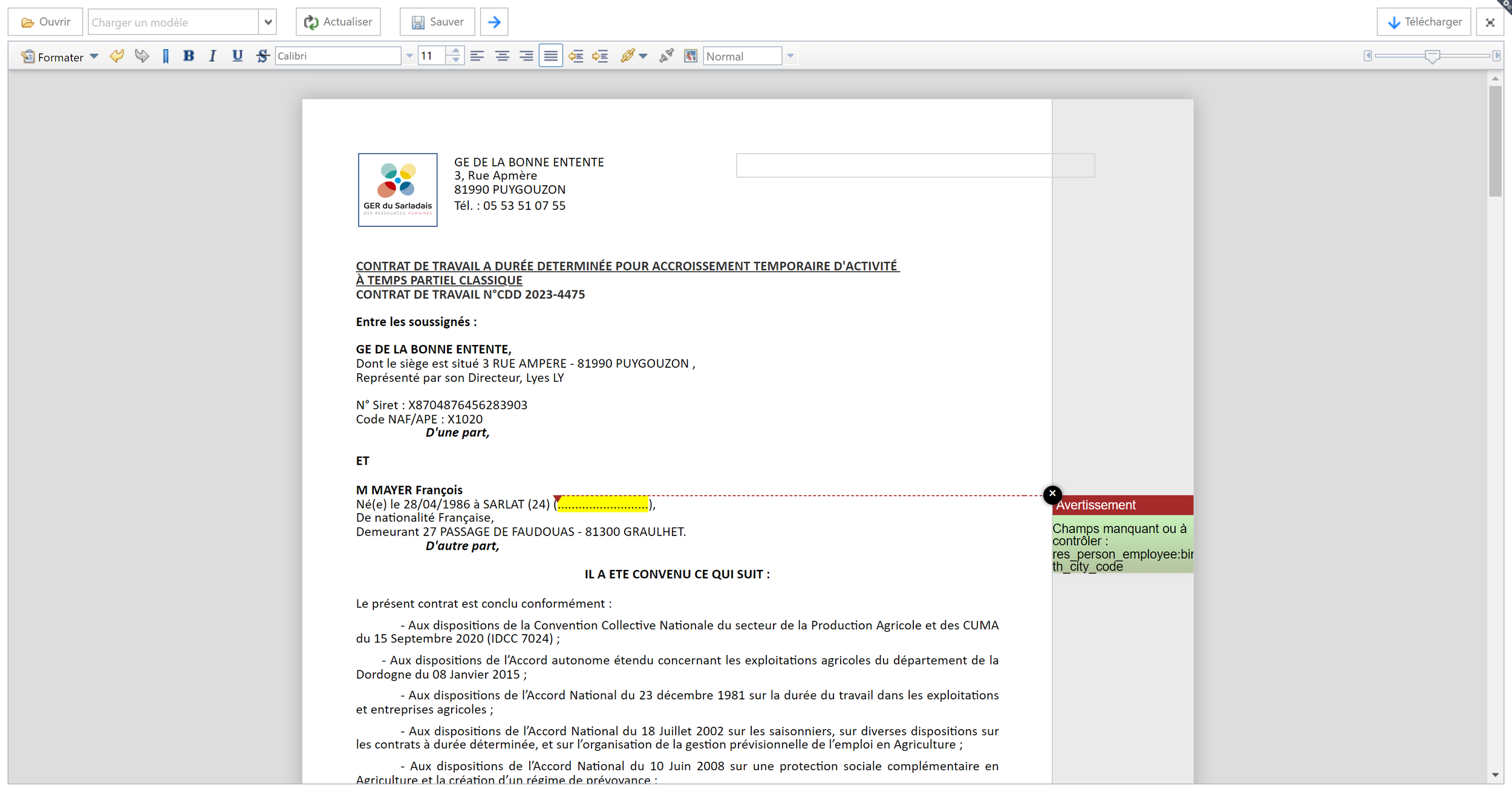Close the Avertissement warning note
This screenshot has width=1512, height=792.
1052,494
